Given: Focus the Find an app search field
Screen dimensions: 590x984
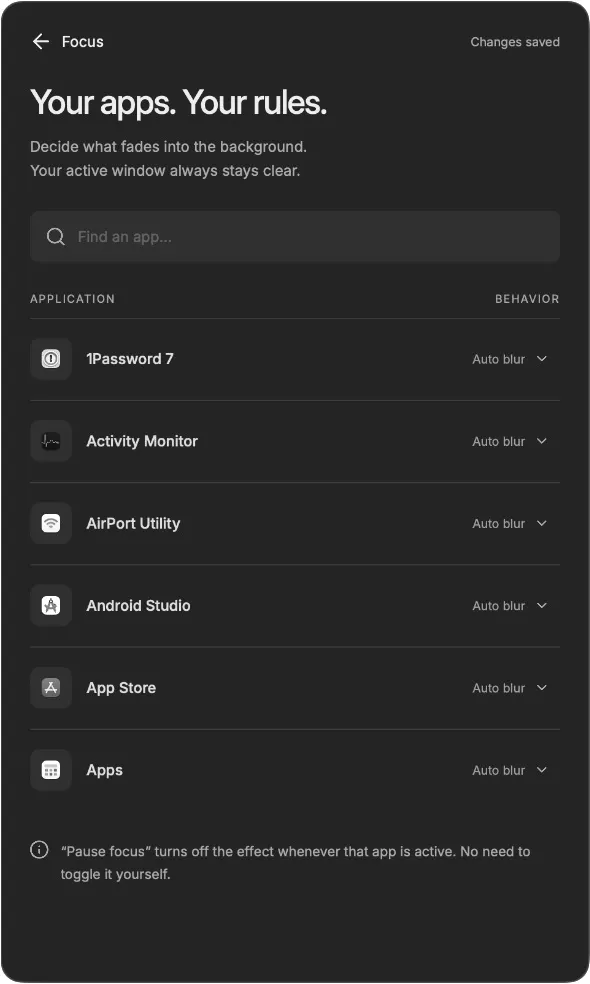Looking at the screenshot, I should [x=295, y=237].
